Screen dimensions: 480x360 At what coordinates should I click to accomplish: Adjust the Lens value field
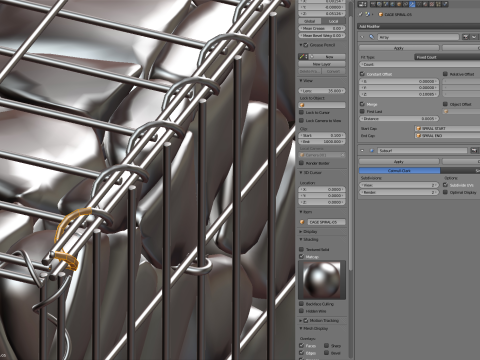[322, 91]
